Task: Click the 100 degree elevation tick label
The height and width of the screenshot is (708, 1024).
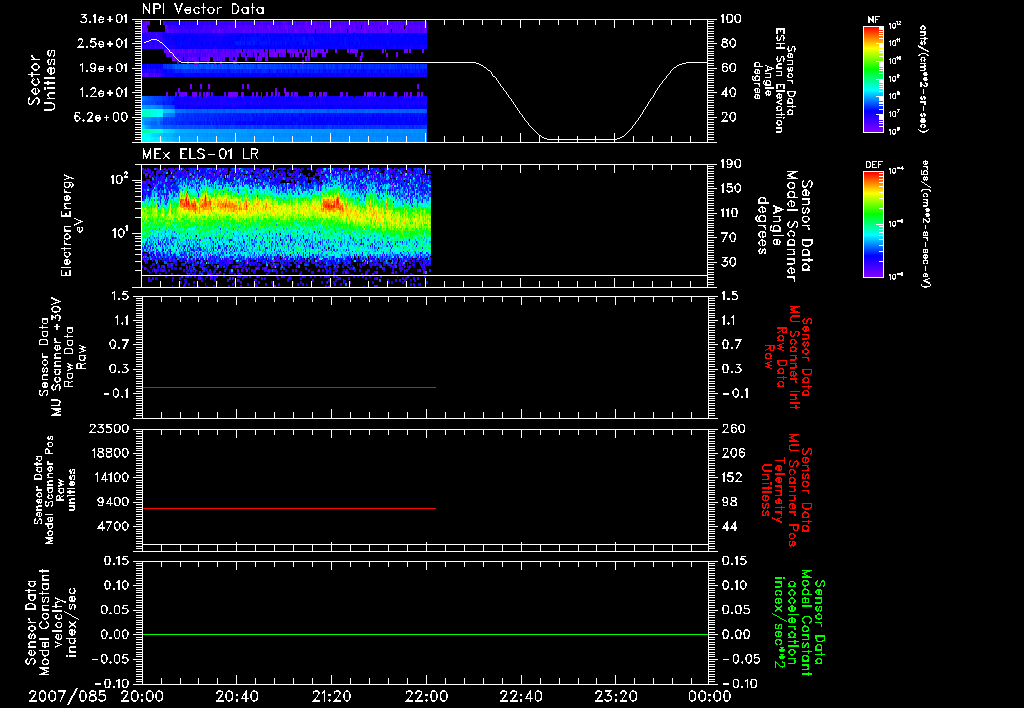Action: tap(731, 19)
